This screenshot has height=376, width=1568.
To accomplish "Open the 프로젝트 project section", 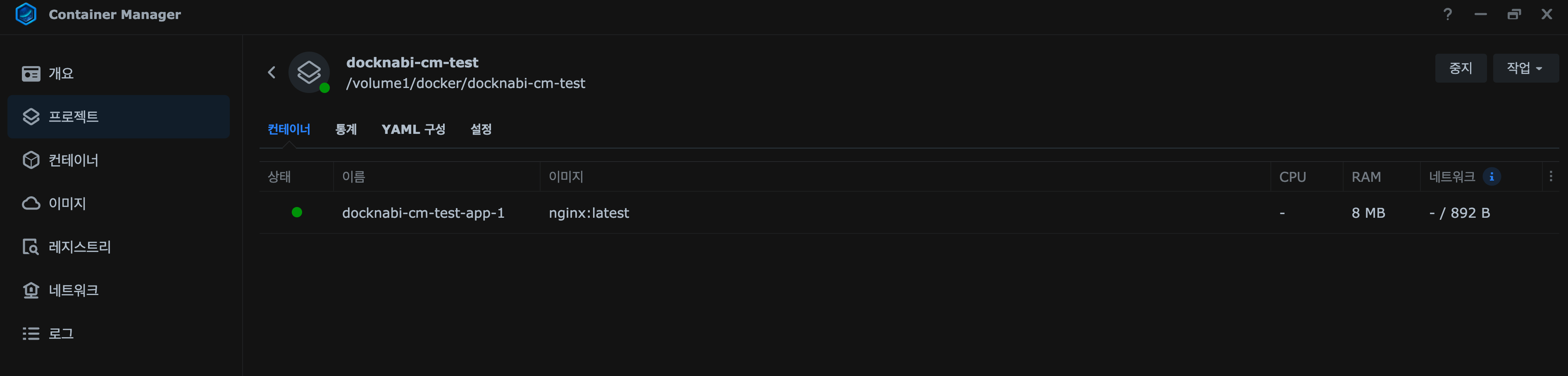I will point(73,117).
